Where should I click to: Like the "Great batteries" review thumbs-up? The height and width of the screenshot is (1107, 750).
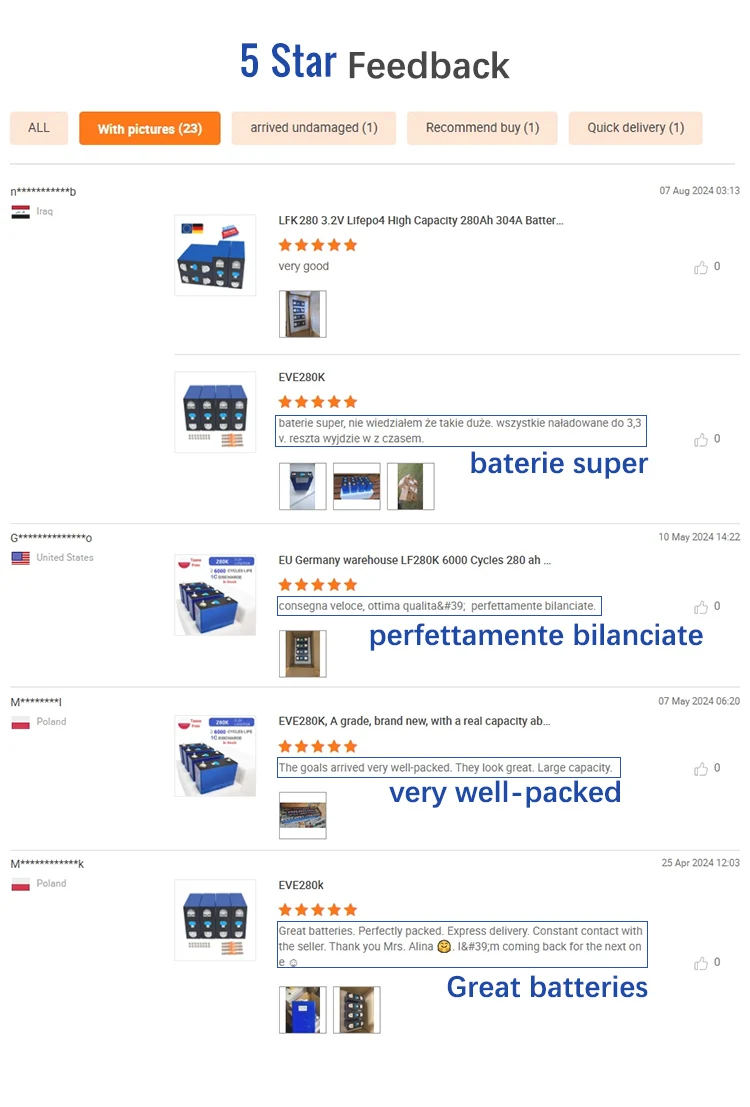click(x=701, y=963)
